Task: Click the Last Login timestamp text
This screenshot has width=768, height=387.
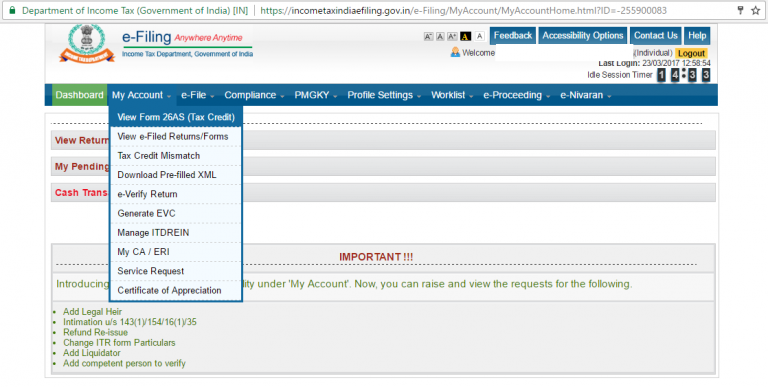Action: point(654,63)
